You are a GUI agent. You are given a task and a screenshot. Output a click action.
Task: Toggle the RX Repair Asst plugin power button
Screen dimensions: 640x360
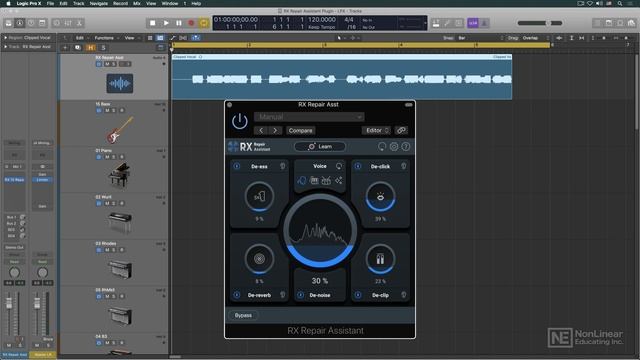tap(240, 121)
